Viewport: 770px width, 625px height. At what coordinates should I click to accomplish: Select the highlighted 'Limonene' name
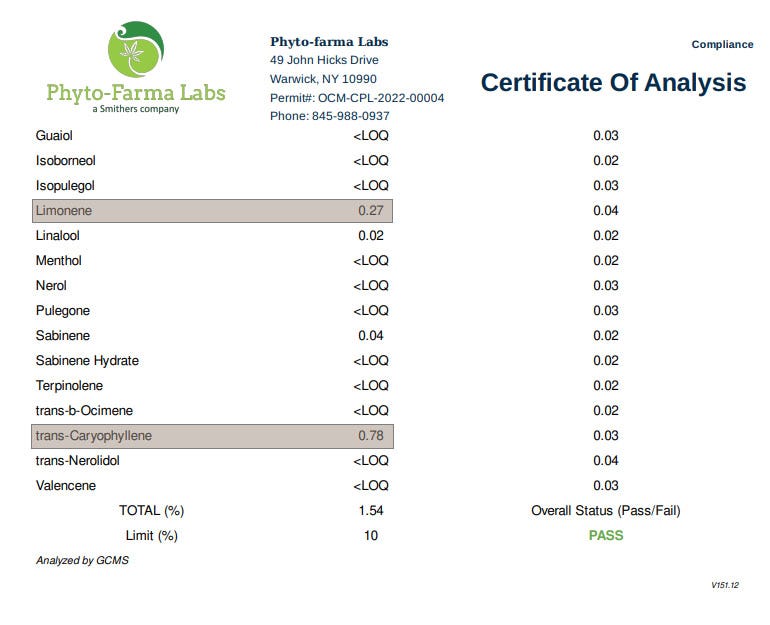64,211
